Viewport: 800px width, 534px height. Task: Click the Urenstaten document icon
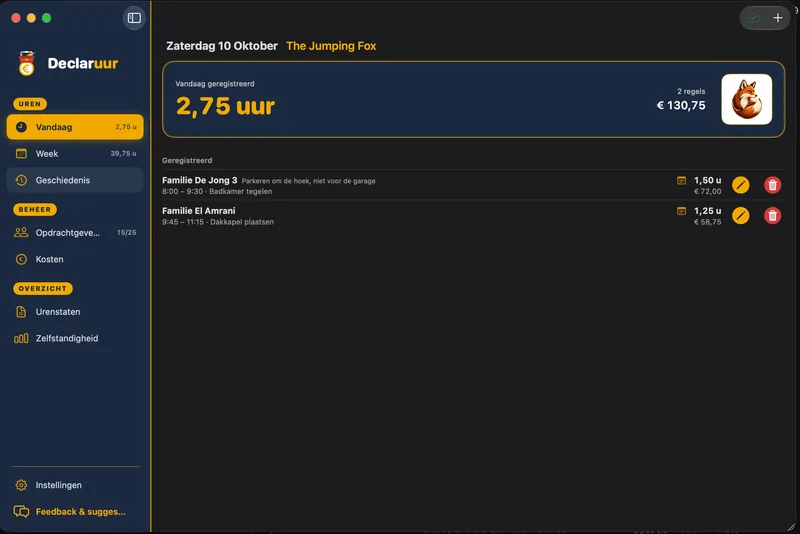[21, 312]
